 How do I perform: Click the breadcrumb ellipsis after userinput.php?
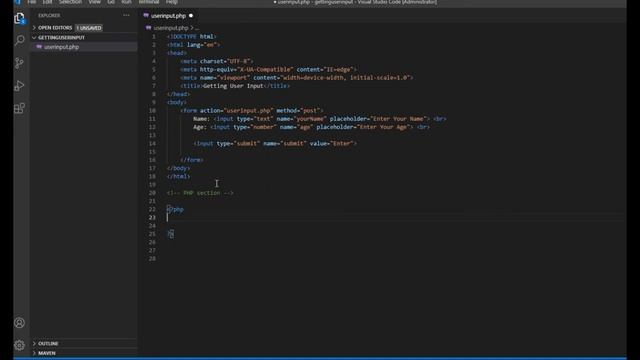197,28
